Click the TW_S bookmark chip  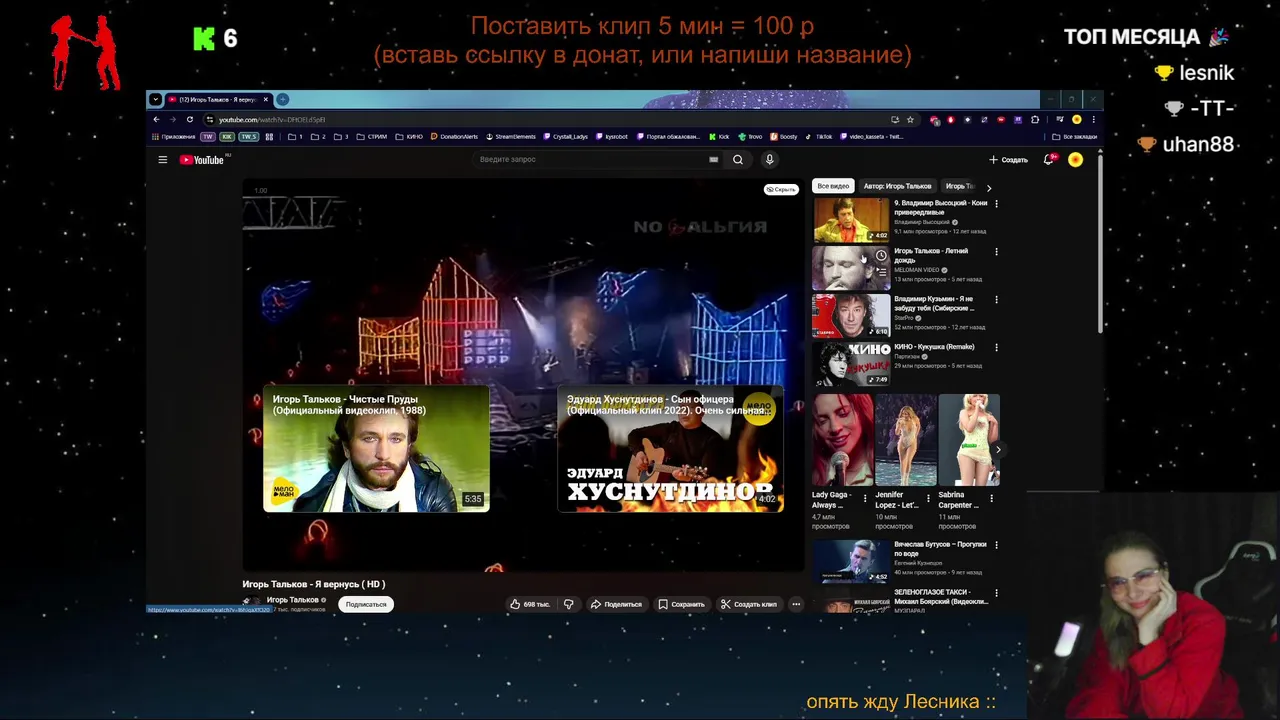tap(249, 136)
